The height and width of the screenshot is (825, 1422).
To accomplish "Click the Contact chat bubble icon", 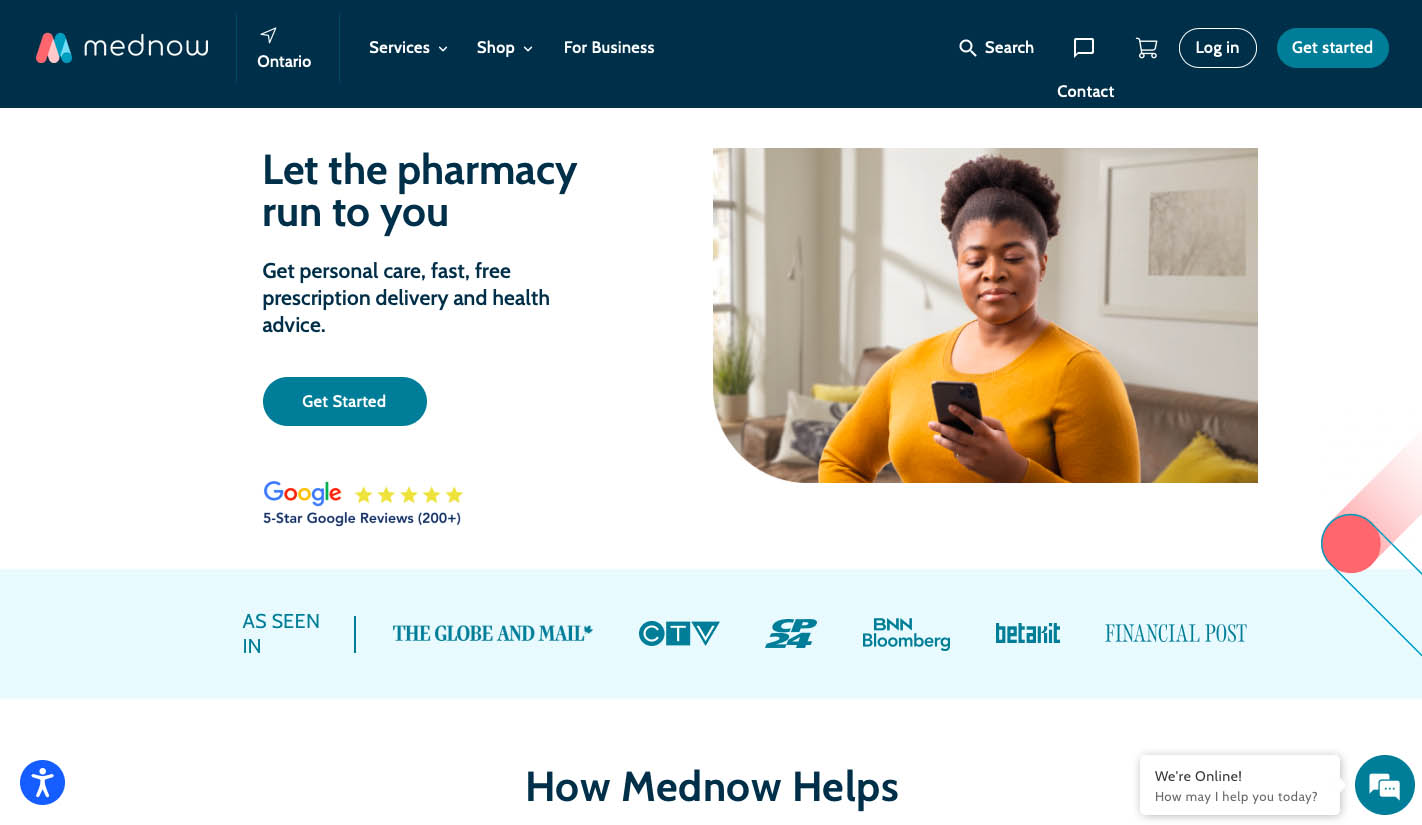I will [1084, 47].
